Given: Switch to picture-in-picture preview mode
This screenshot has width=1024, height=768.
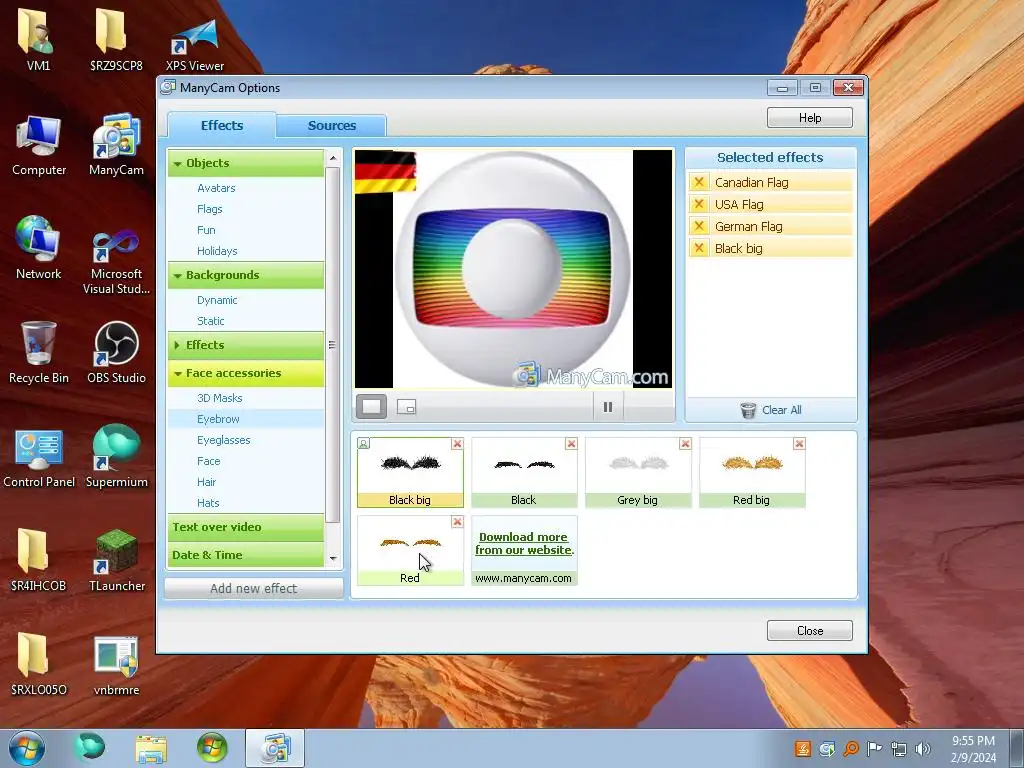Looking at the screenshot, I should pos(406,407).
